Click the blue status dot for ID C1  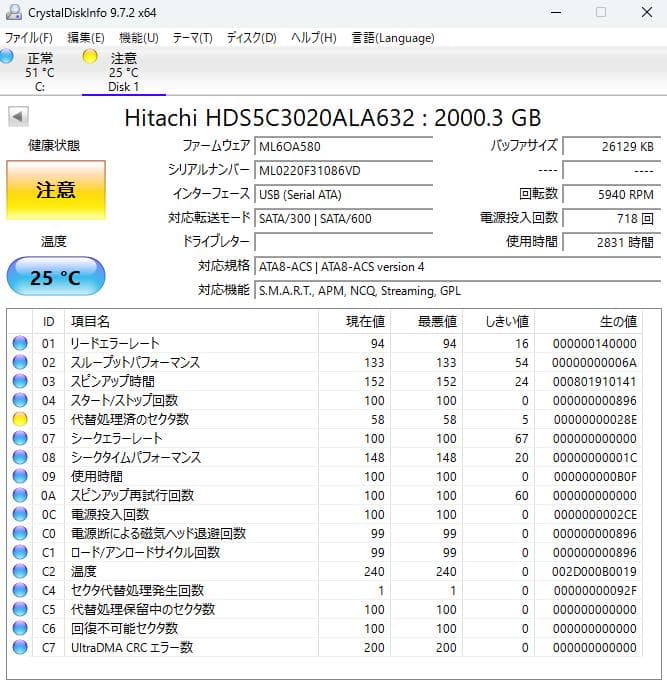[x=20, y=552]
